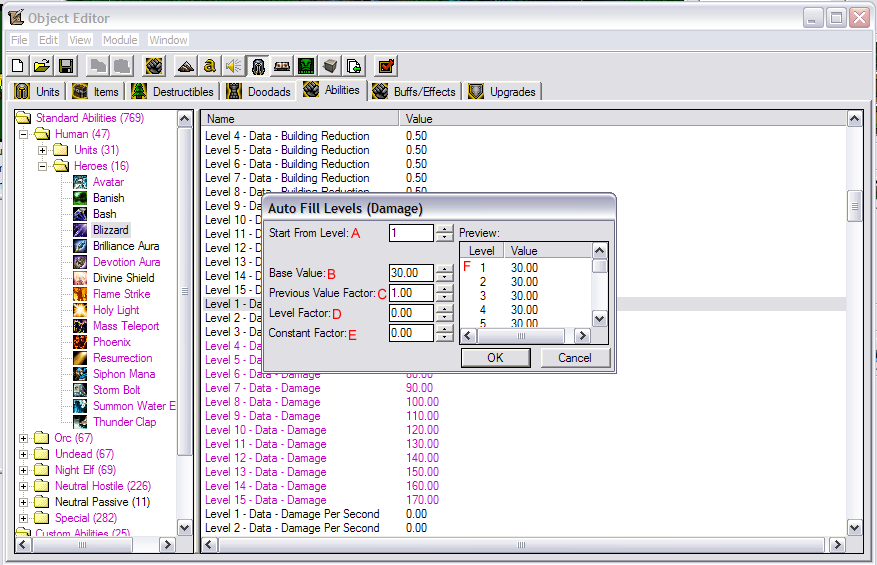Screen dimensions: 877x565
Task: Open the Object Manager box icon
Action: point(330,66)
